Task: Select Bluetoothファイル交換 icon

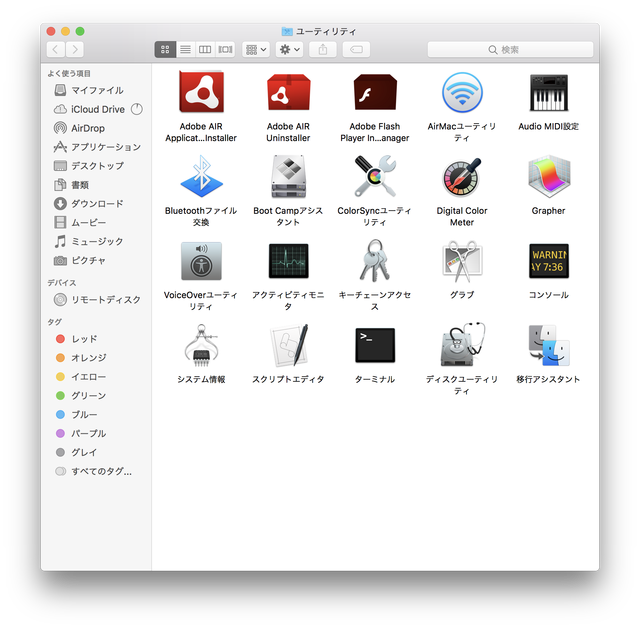Action: point(201,176)
